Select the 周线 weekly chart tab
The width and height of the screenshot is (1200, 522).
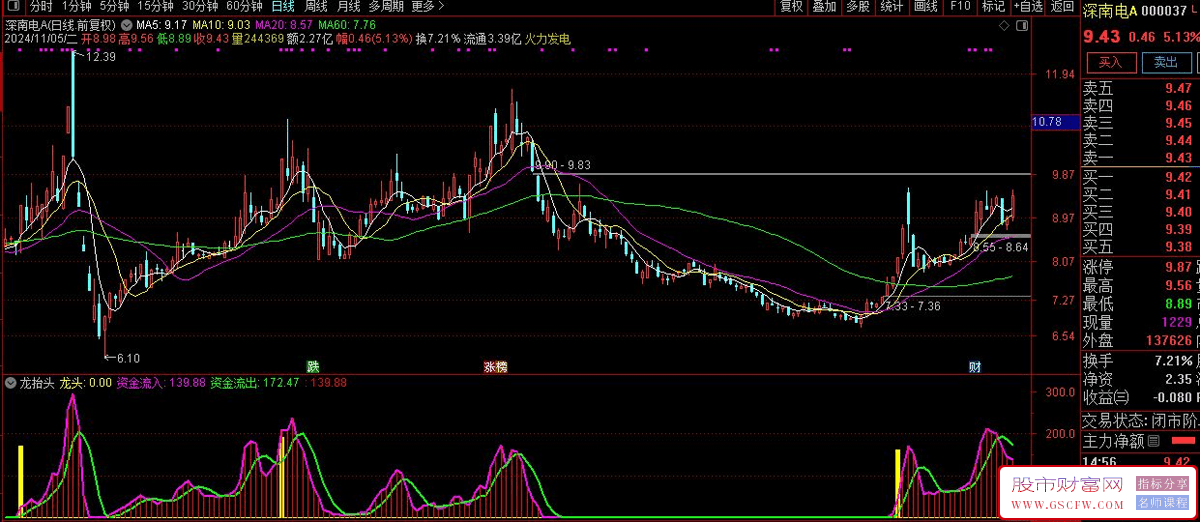click(x=316, y=6)
